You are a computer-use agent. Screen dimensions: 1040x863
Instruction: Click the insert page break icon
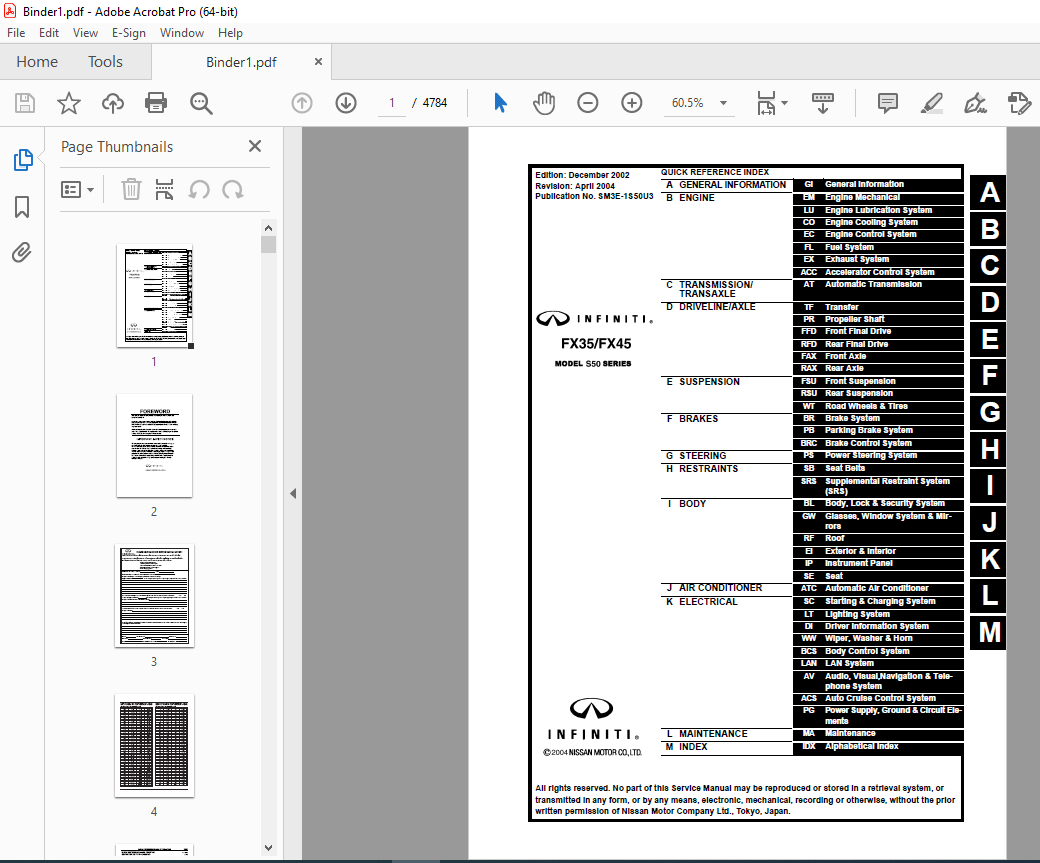pos(164,190)
